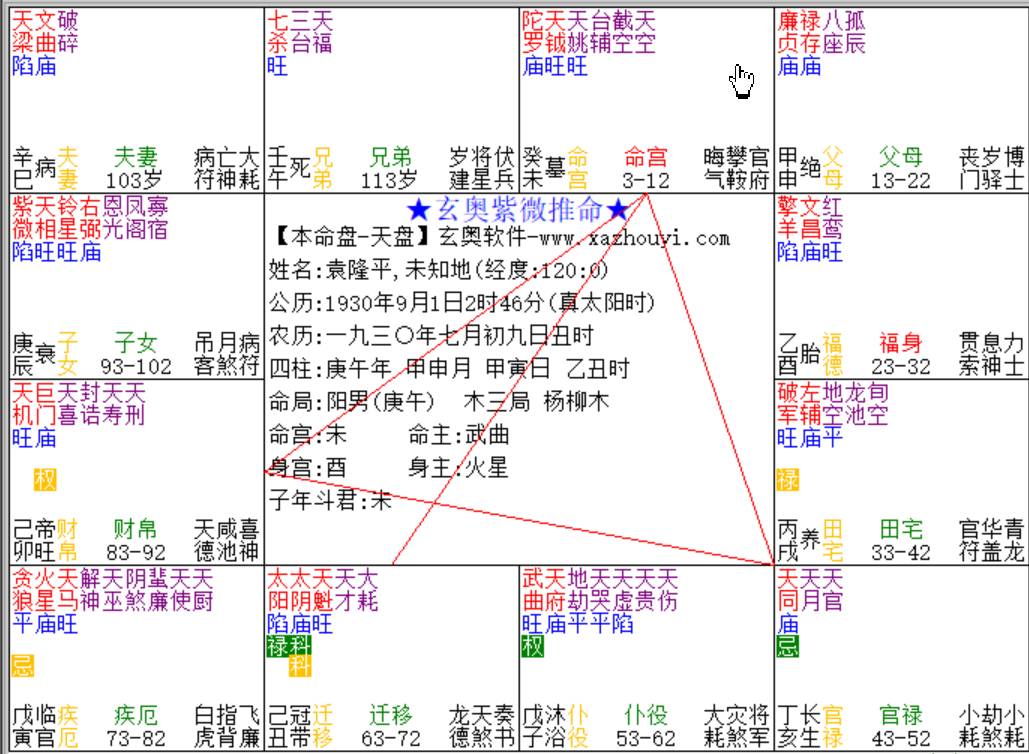
Task: Click the 子年斗君:未 text
Action: [331, 501]
